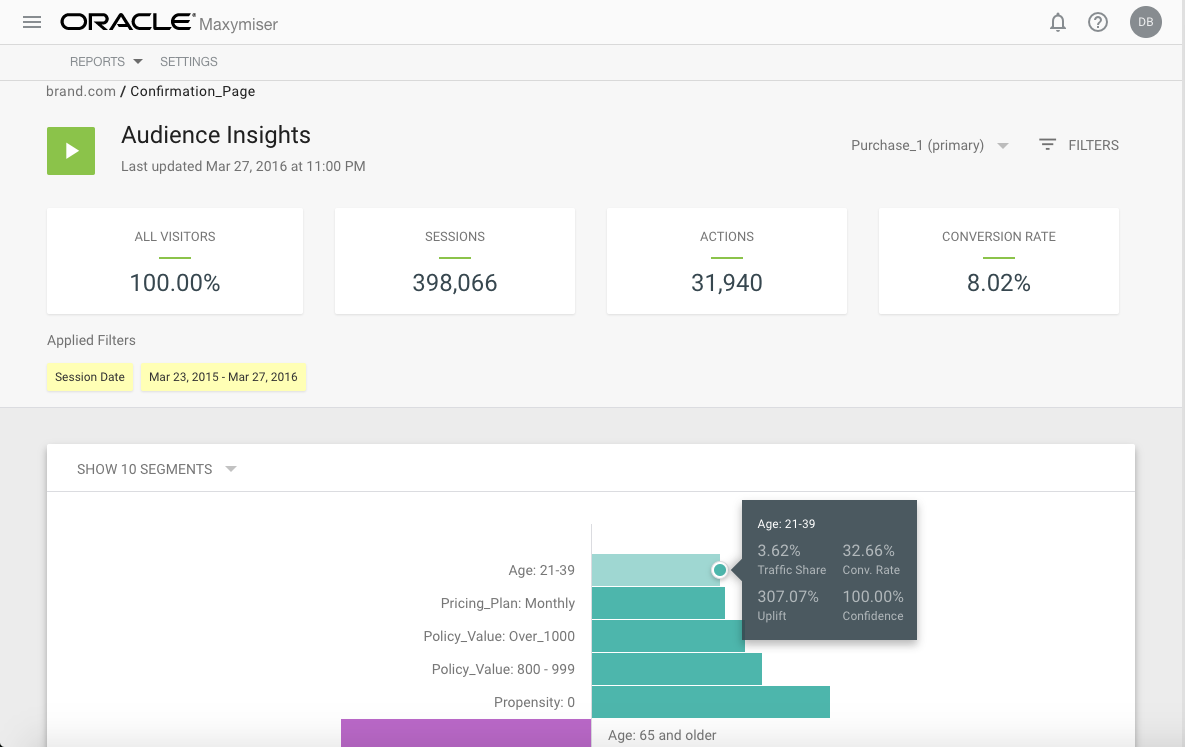The width and height of the screenshot is (1185, 747).
Task: Click the 100.00% Confidence tooltip value
Action: pyautogui.click(x=873, y=597)
